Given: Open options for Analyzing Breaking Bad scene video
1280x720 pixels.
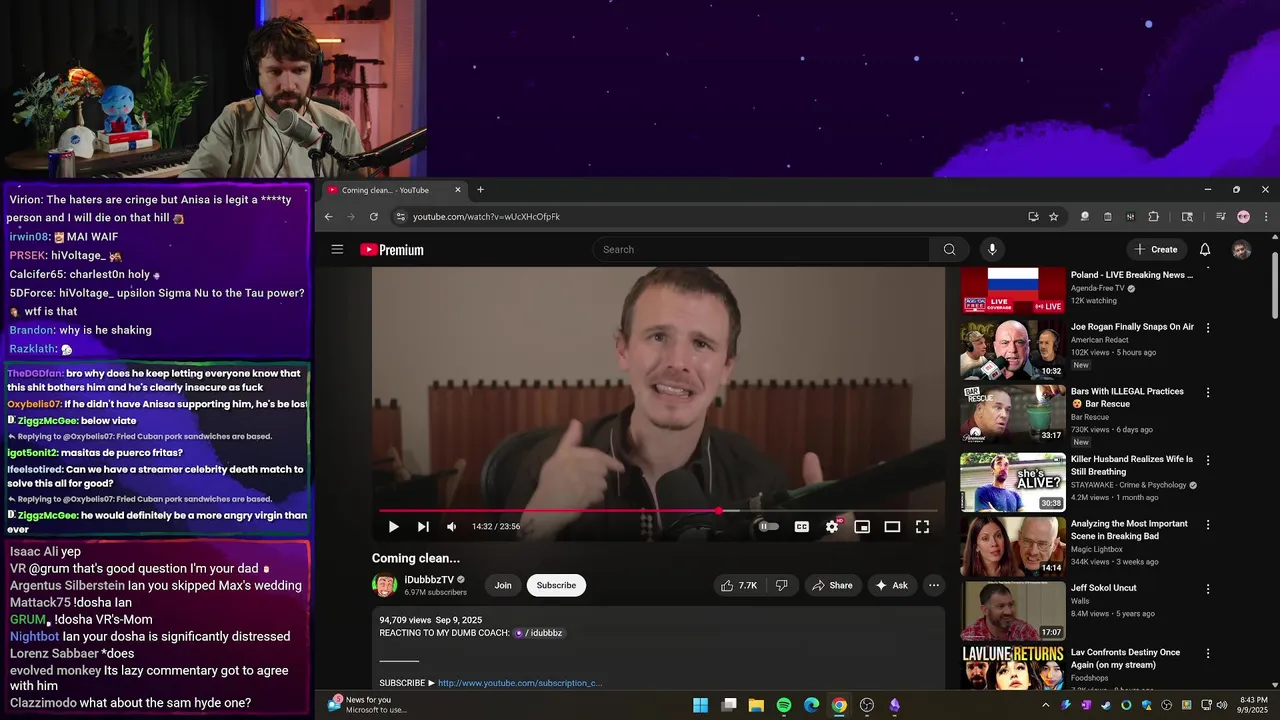Looking at the screenshot, I should click(x=1208, y=525).
